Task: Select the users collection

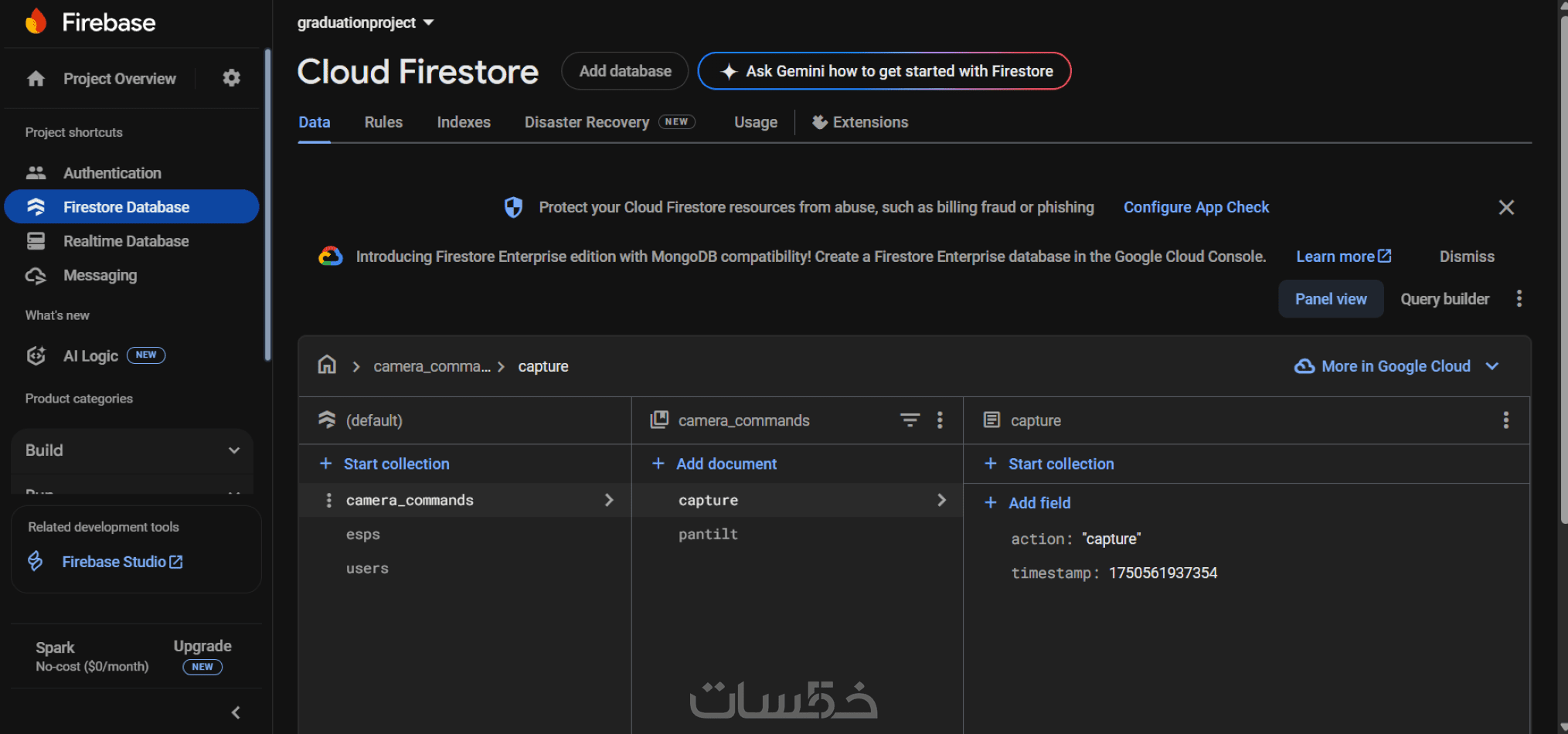Action: click(367, 568)
